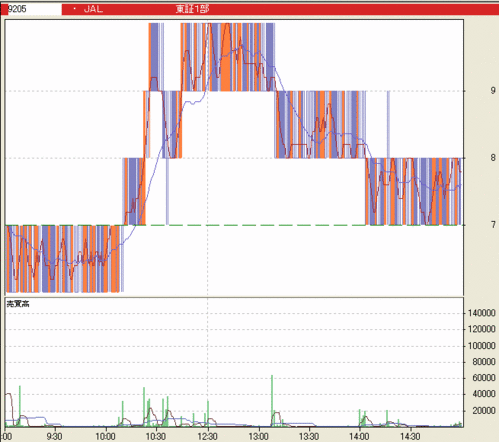Click the 東証1部 market label
Image resolution: width=499 pixels, height=442 pixels.
192,9
